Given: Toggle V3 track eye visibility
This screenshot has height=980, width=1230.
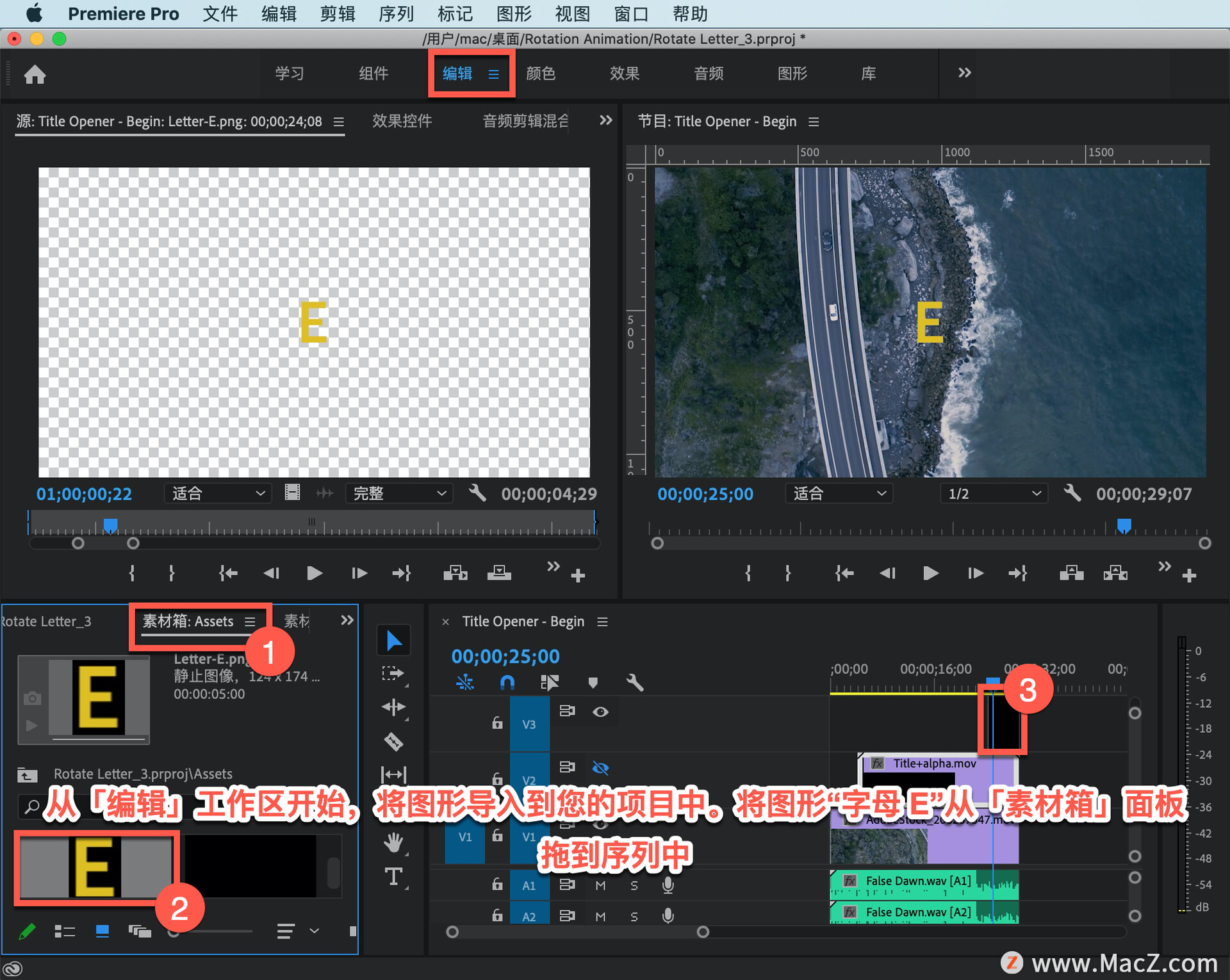Looking at the screenshot, I should pyautogui.click(x=600, y=712).
